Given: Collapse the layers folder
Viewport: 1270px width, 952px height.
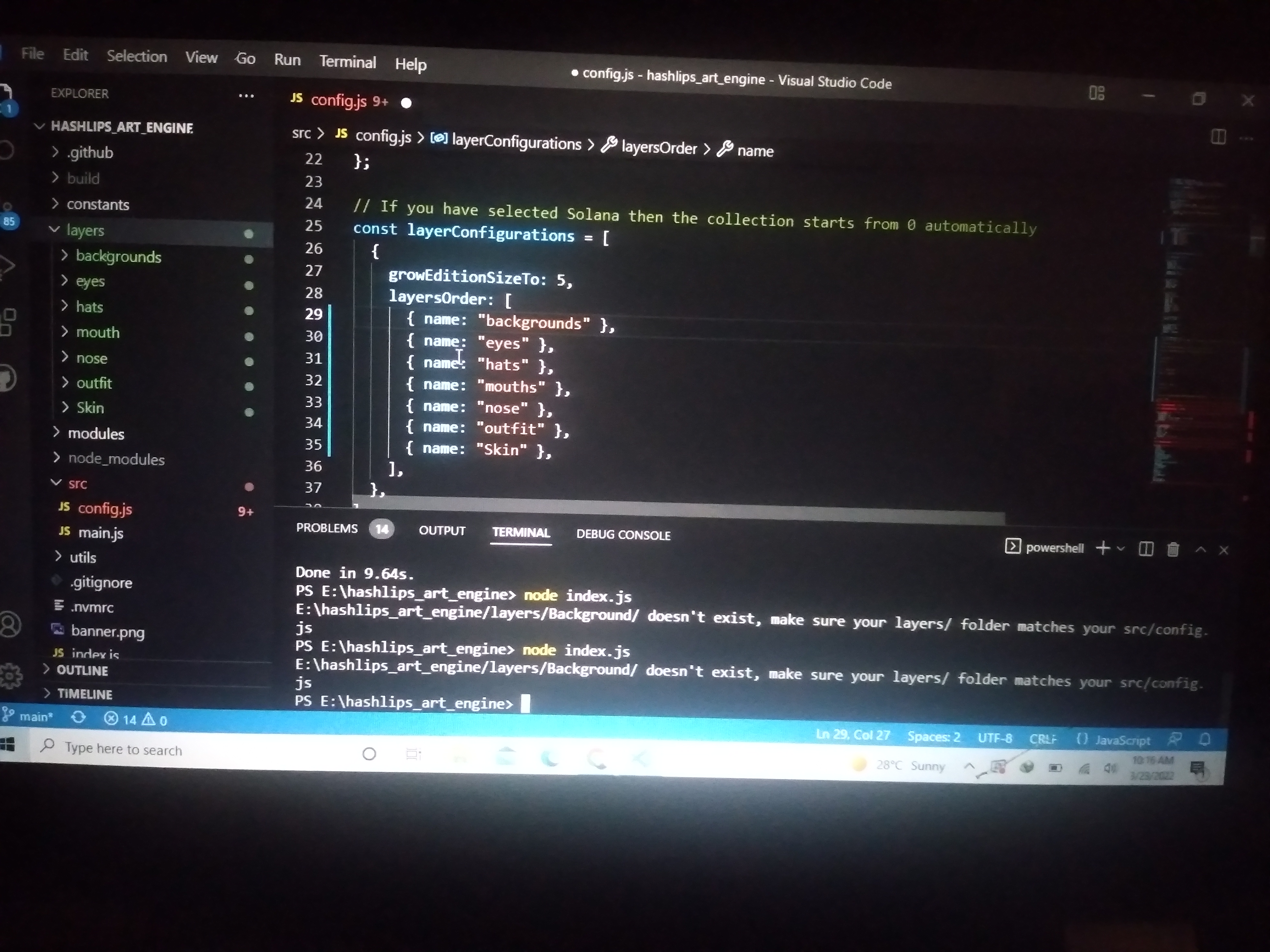Looking at the screenshot, I should (x=85, y=230).
